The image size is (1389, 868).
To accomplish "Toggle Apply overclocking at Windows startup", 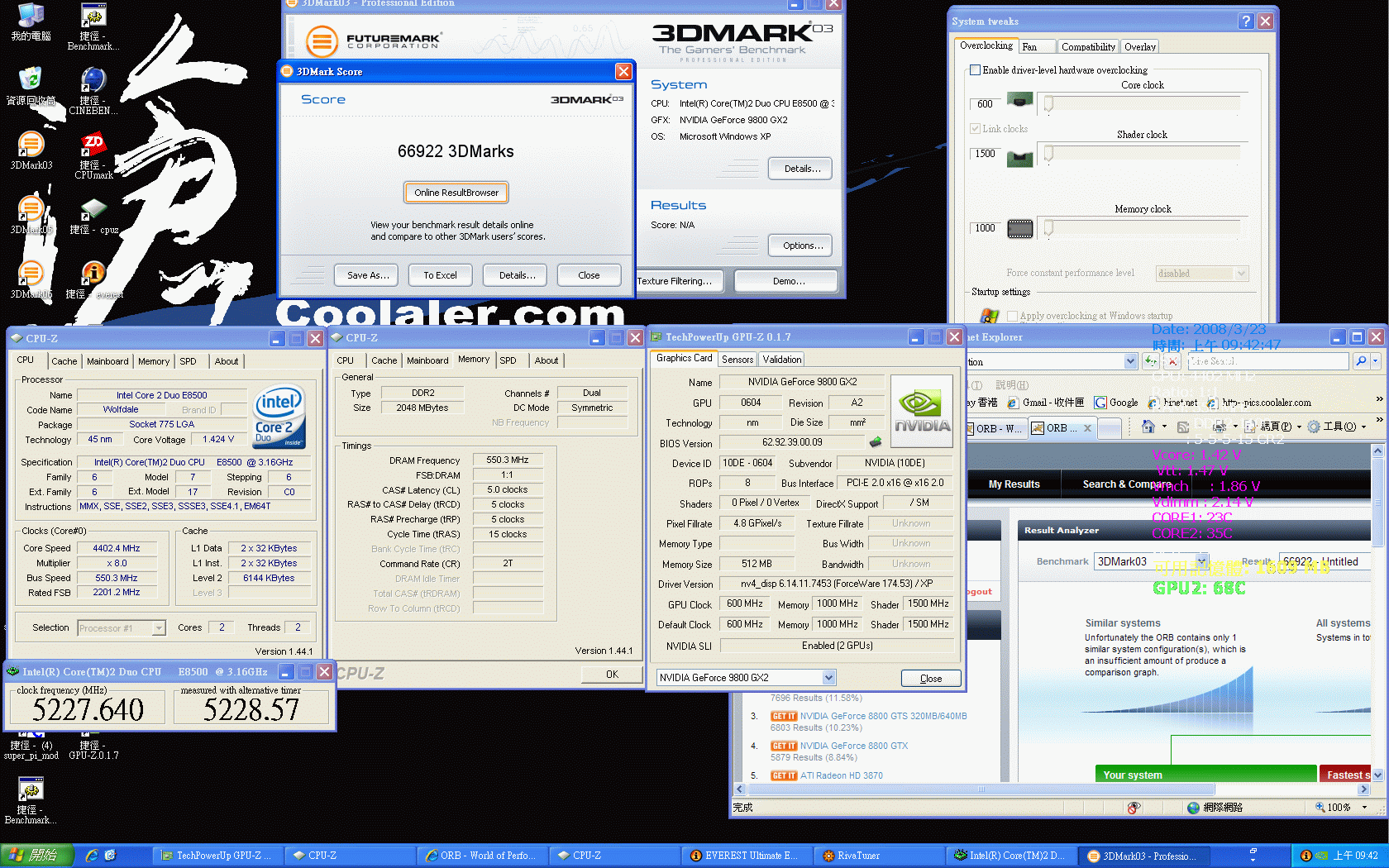I will coord(1012,316).
